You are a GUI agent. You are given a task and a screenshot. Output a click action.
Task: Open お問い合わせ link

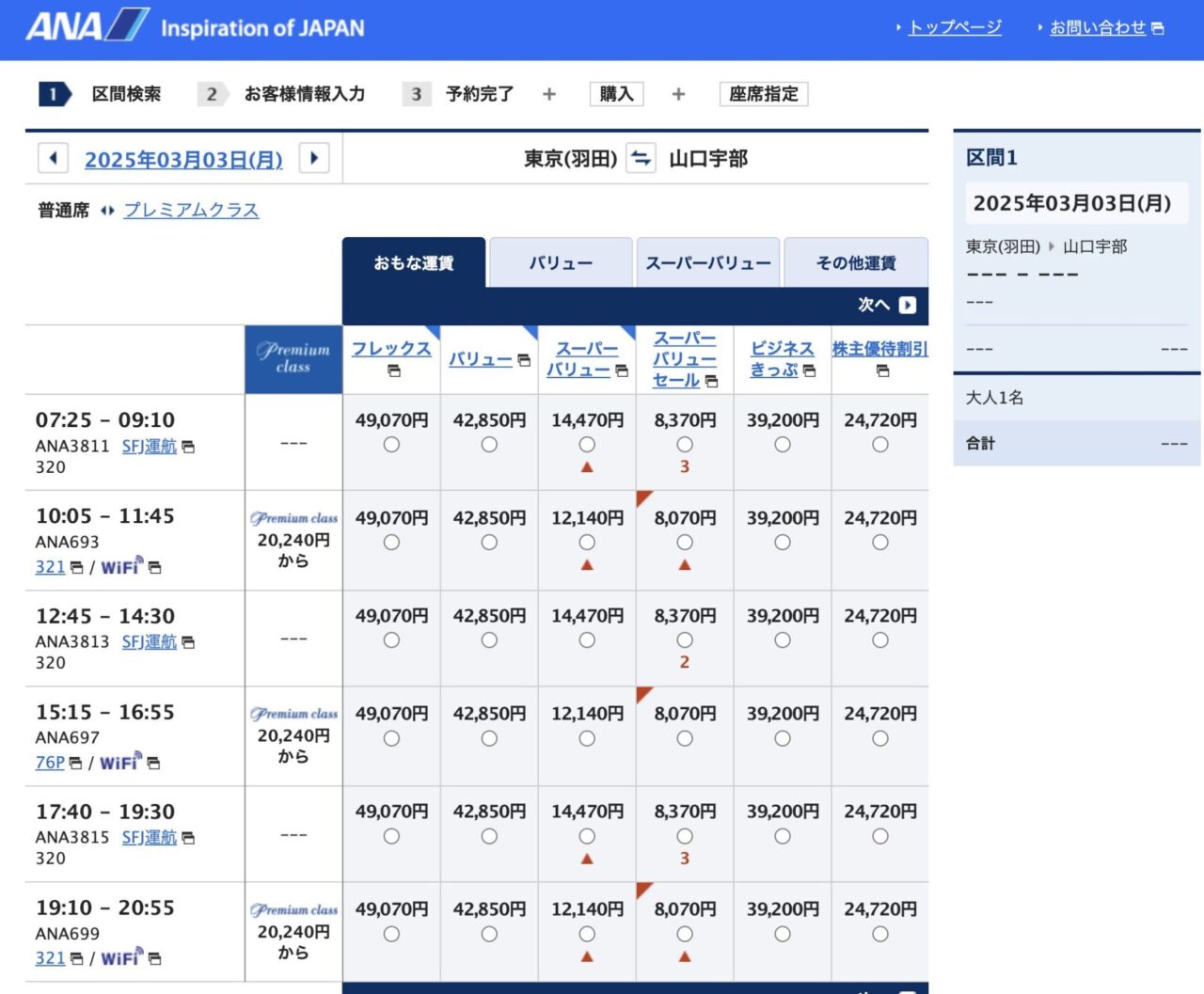pyautogui.click(x=1098, y=27)
